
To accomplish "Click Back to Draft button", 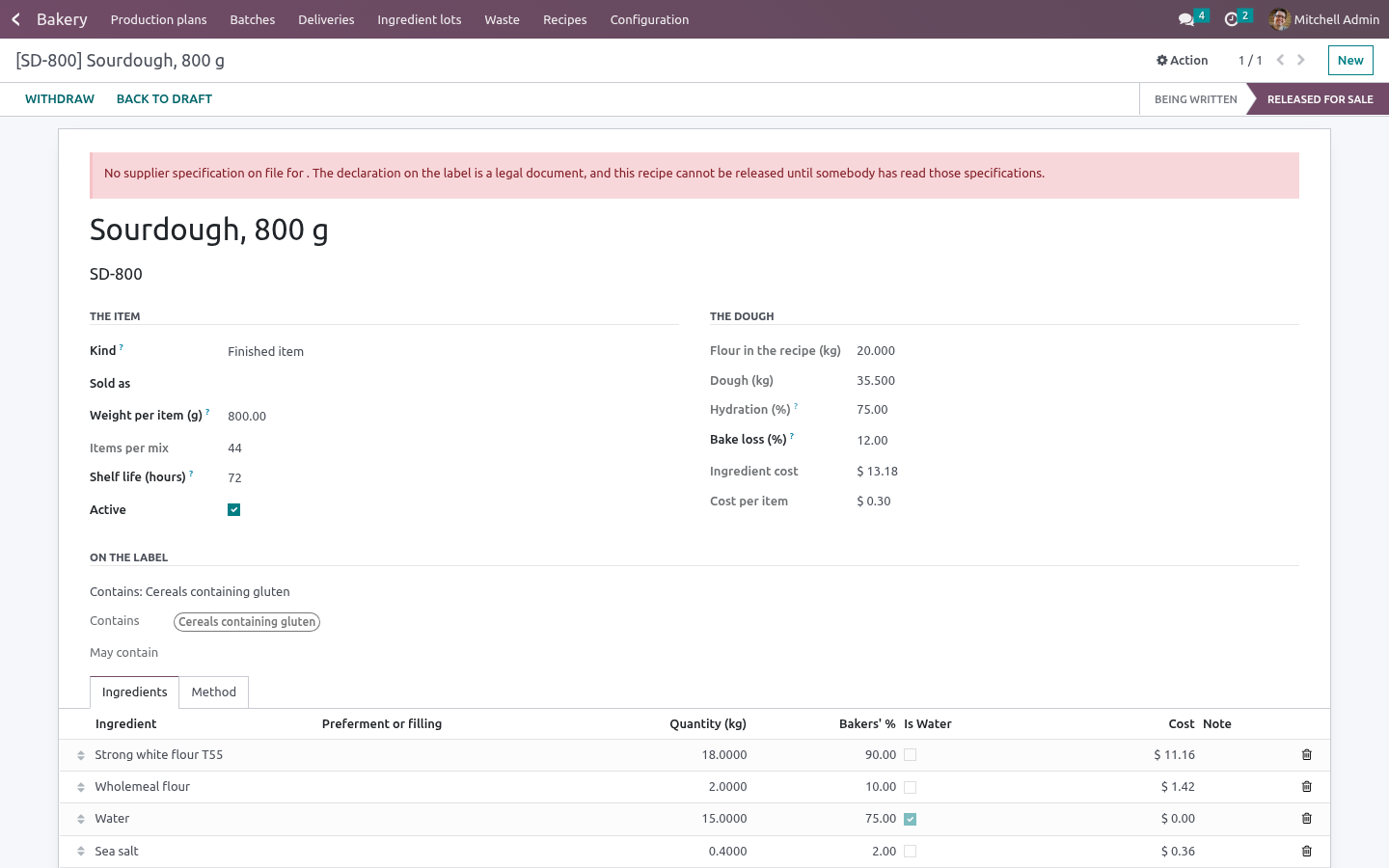I will pos(164,99).
